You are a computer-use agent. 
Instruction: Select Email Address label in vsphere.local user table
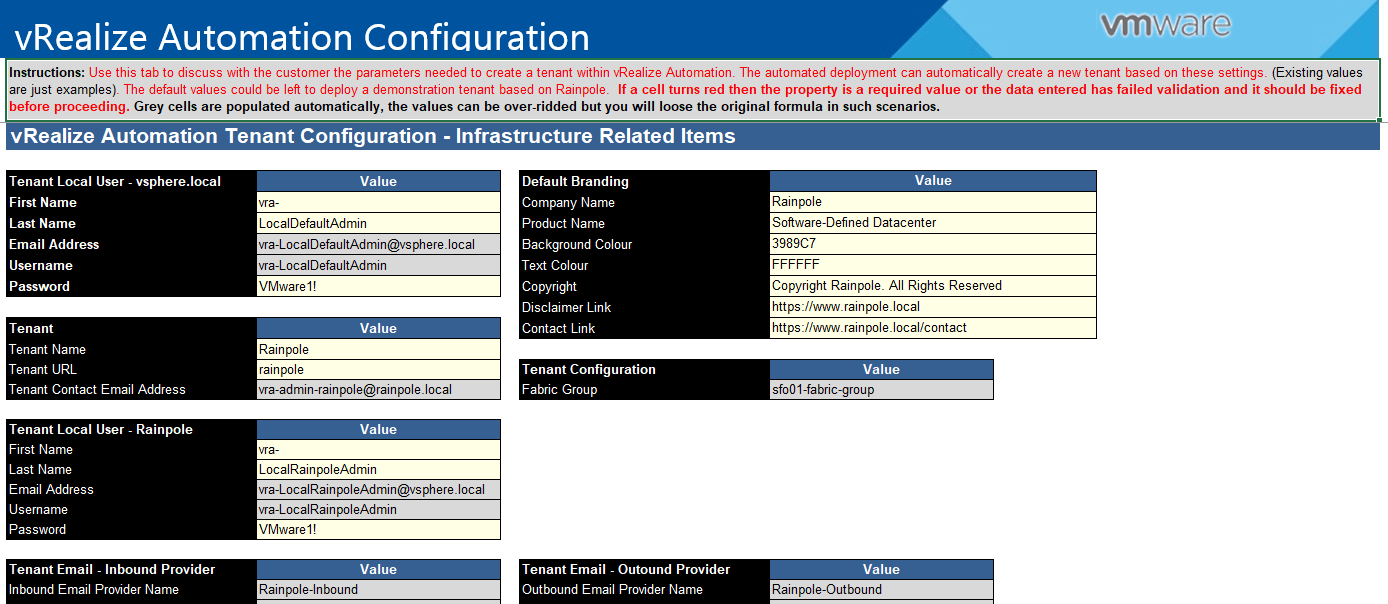pyautogui.click(x=131, y=244)
